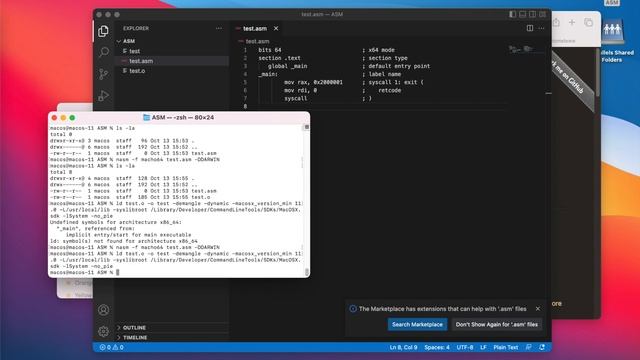Click 'section .text' code line

[x=279, y=58]
